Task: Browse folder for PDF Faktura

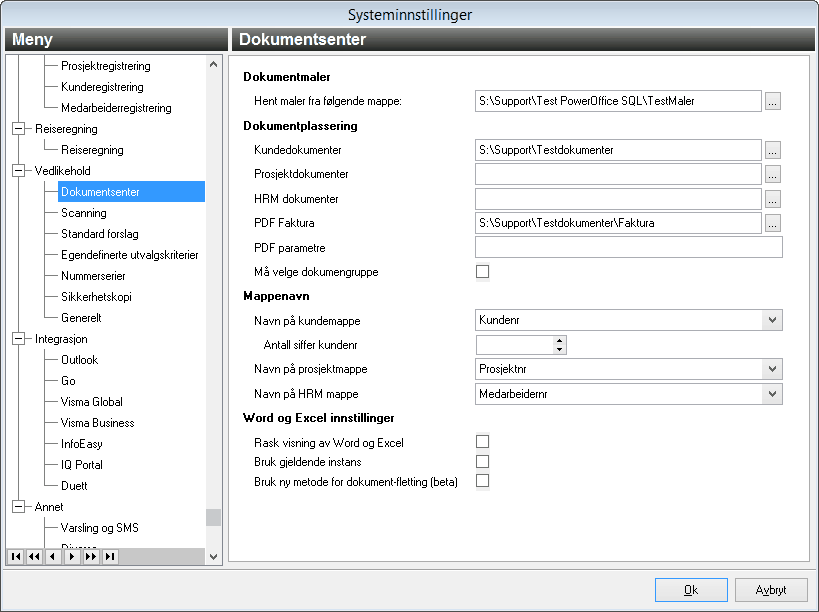Action: click(x=773, y=223)
